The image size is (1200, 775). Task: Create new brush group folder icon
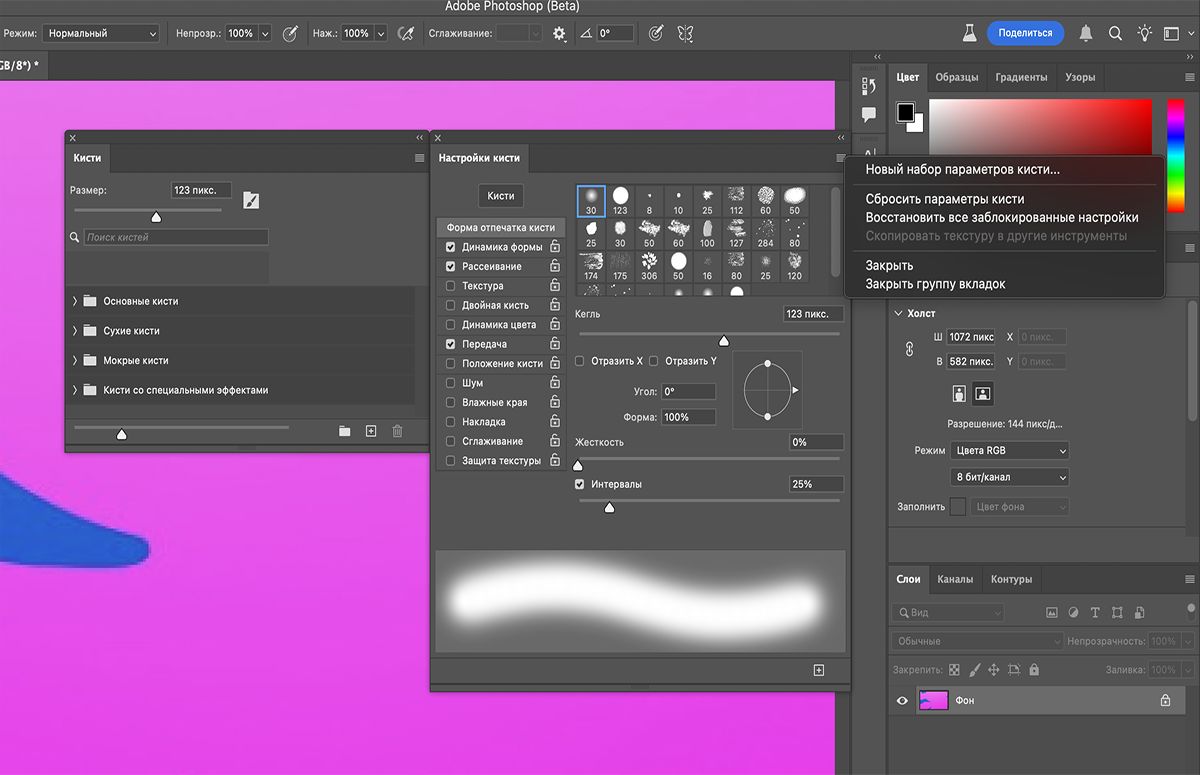pos(344,431)
